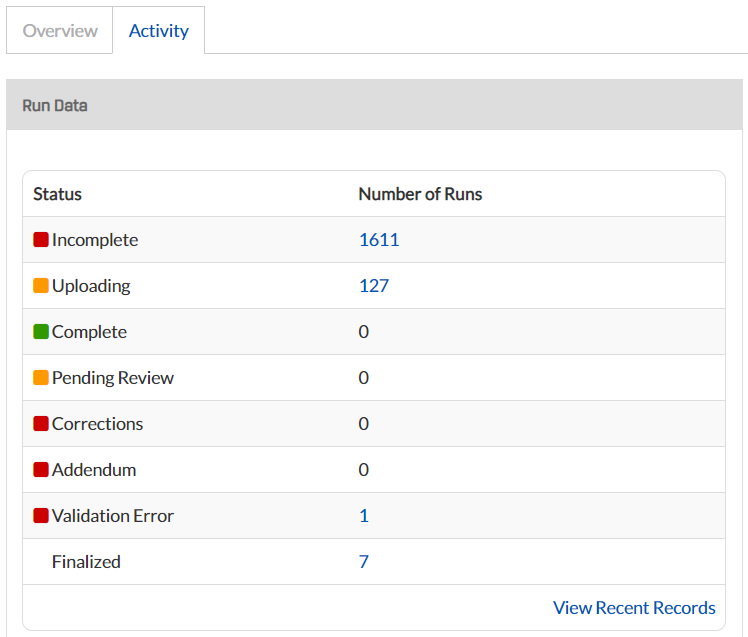Select the Activity tab
The image size is (748, 637).
159,31
